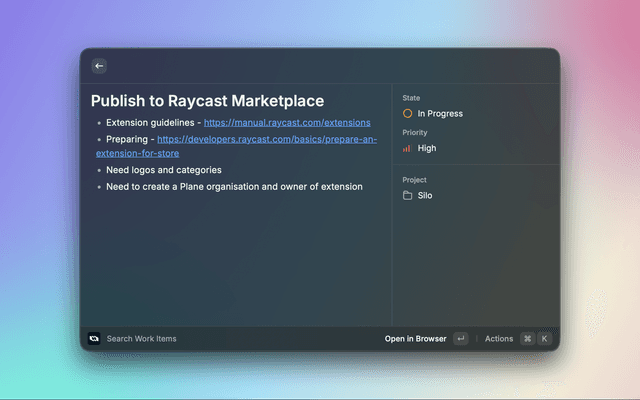This screenshot has width=640, height=400.
Task: Select the Silo project name
Action: click(x=425, y=196)
